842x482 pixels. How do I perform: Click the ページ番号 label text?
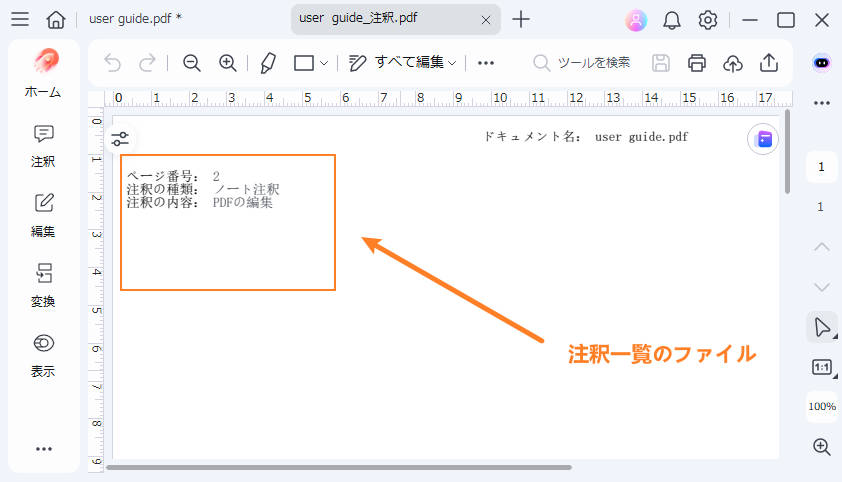[163, 176]
